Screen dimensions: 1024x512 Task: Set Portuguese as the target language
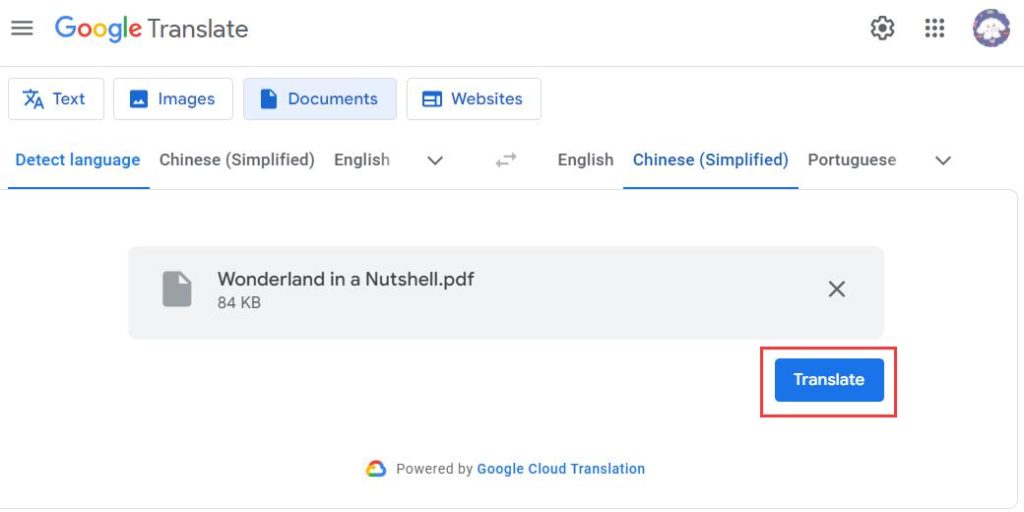tap(852, 160)
